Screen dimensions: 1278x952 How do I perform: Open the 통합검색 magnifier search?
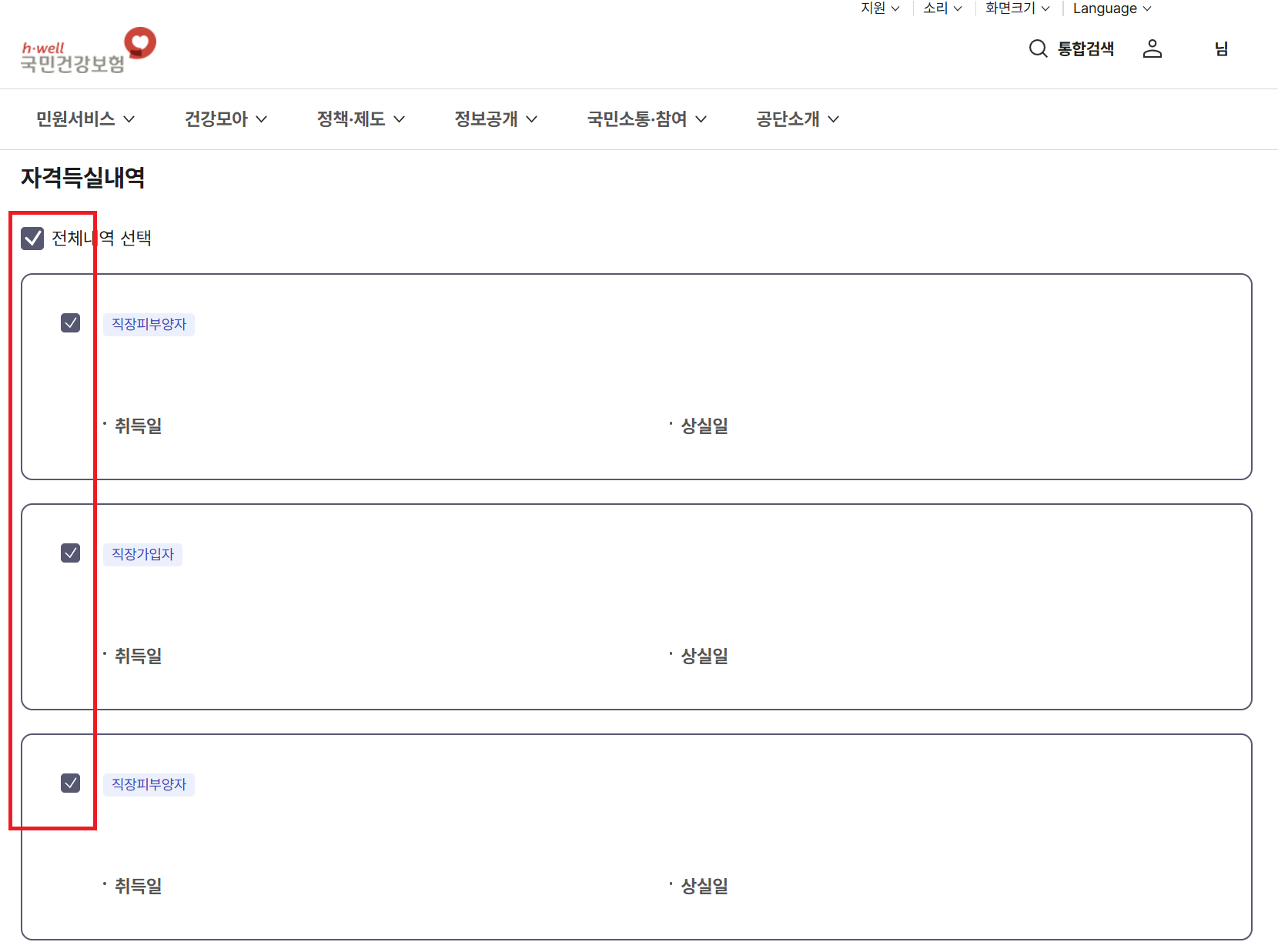point(1038,48)
